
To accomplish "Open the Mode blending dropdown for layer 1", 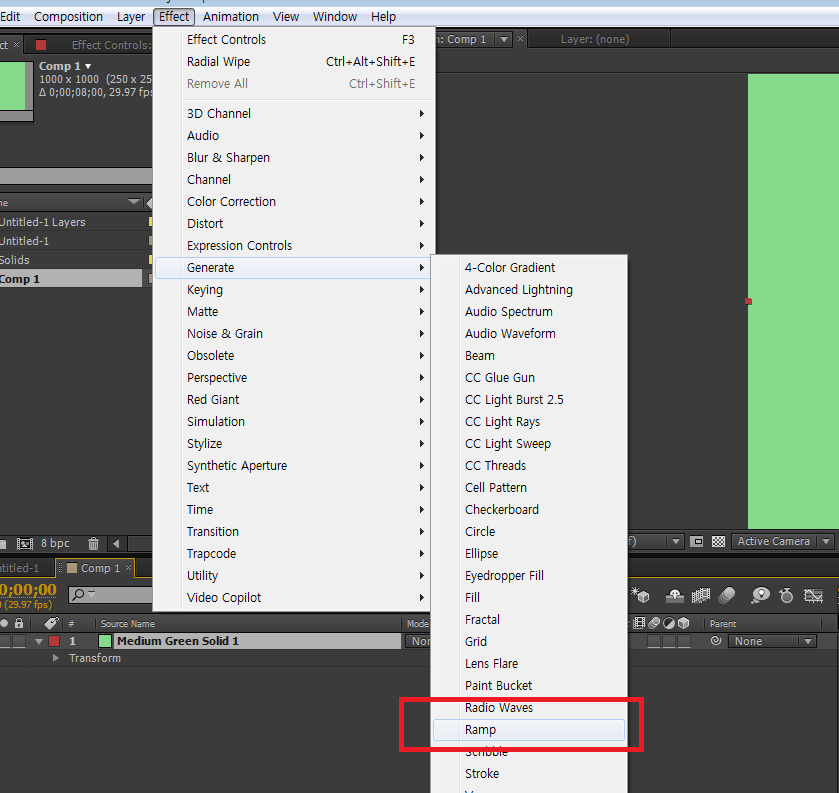I will (x=418, y=641).
